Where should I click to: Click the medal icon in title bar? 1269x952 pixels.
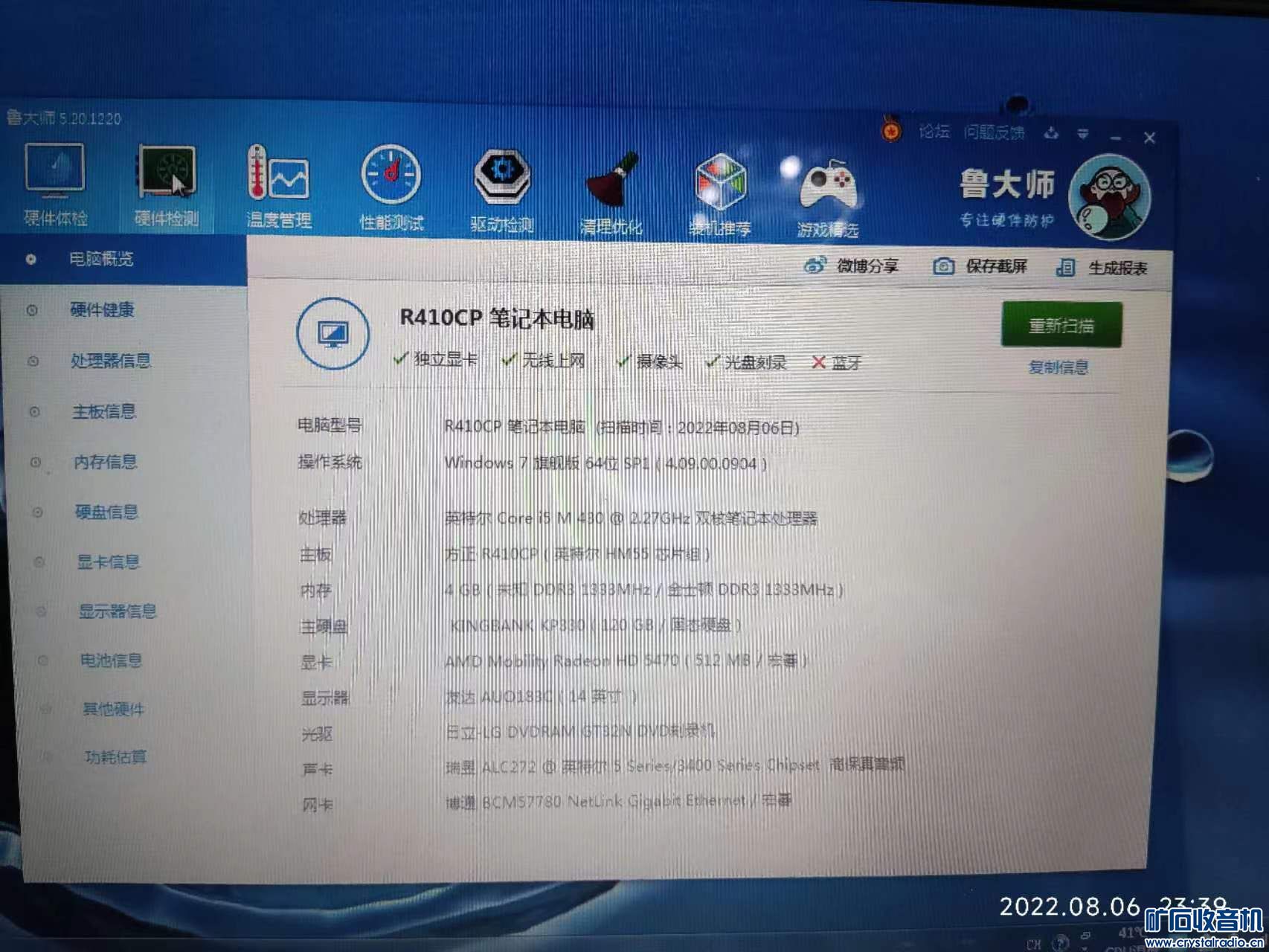pyautogui.click(x=891, y=132)
